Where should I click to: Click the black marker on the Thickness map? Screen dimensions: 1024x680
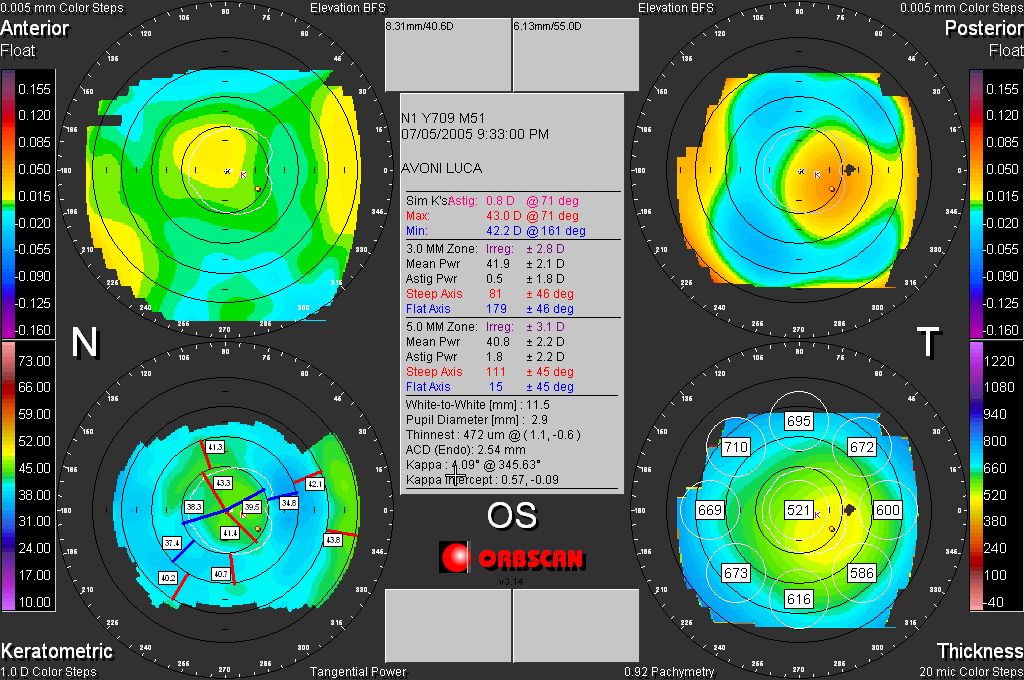850,510
